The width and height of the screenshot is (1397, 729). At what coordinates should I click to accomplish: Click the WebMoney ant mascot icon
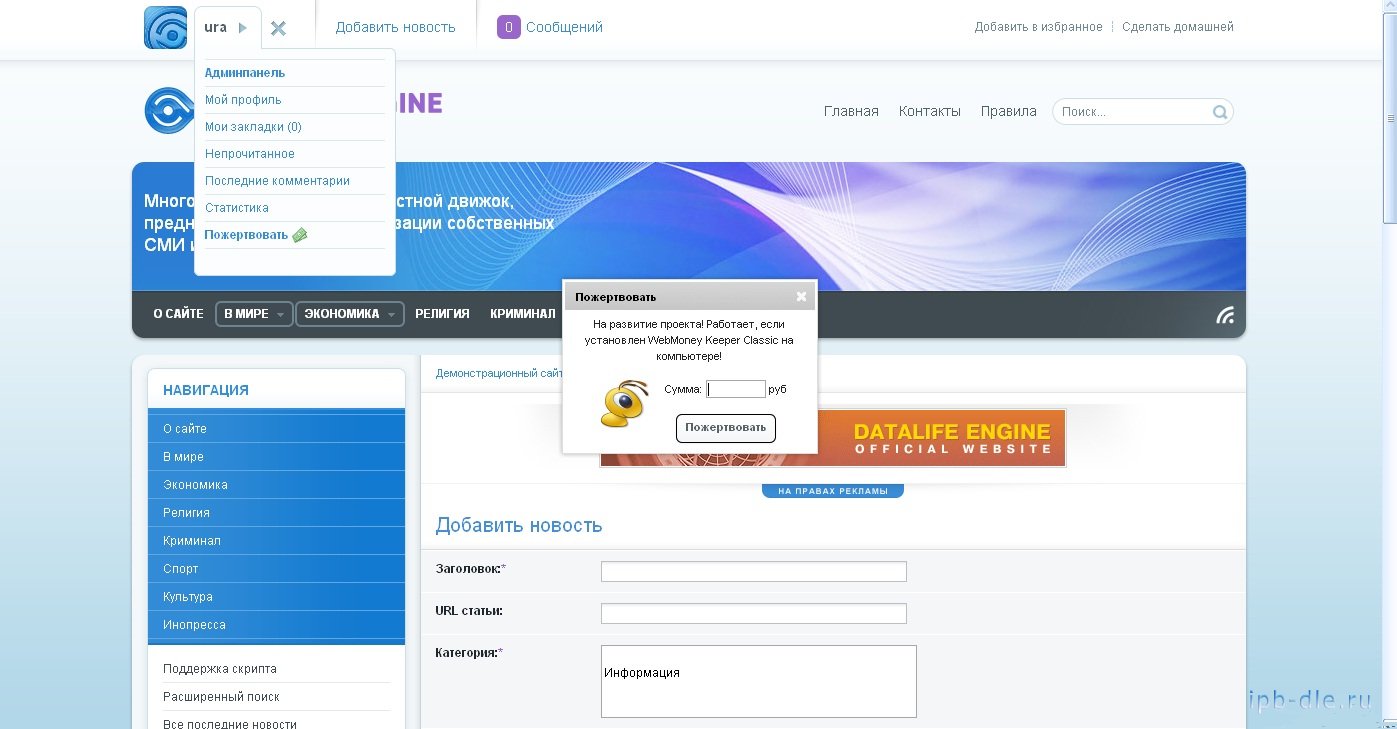click(625, 404)
